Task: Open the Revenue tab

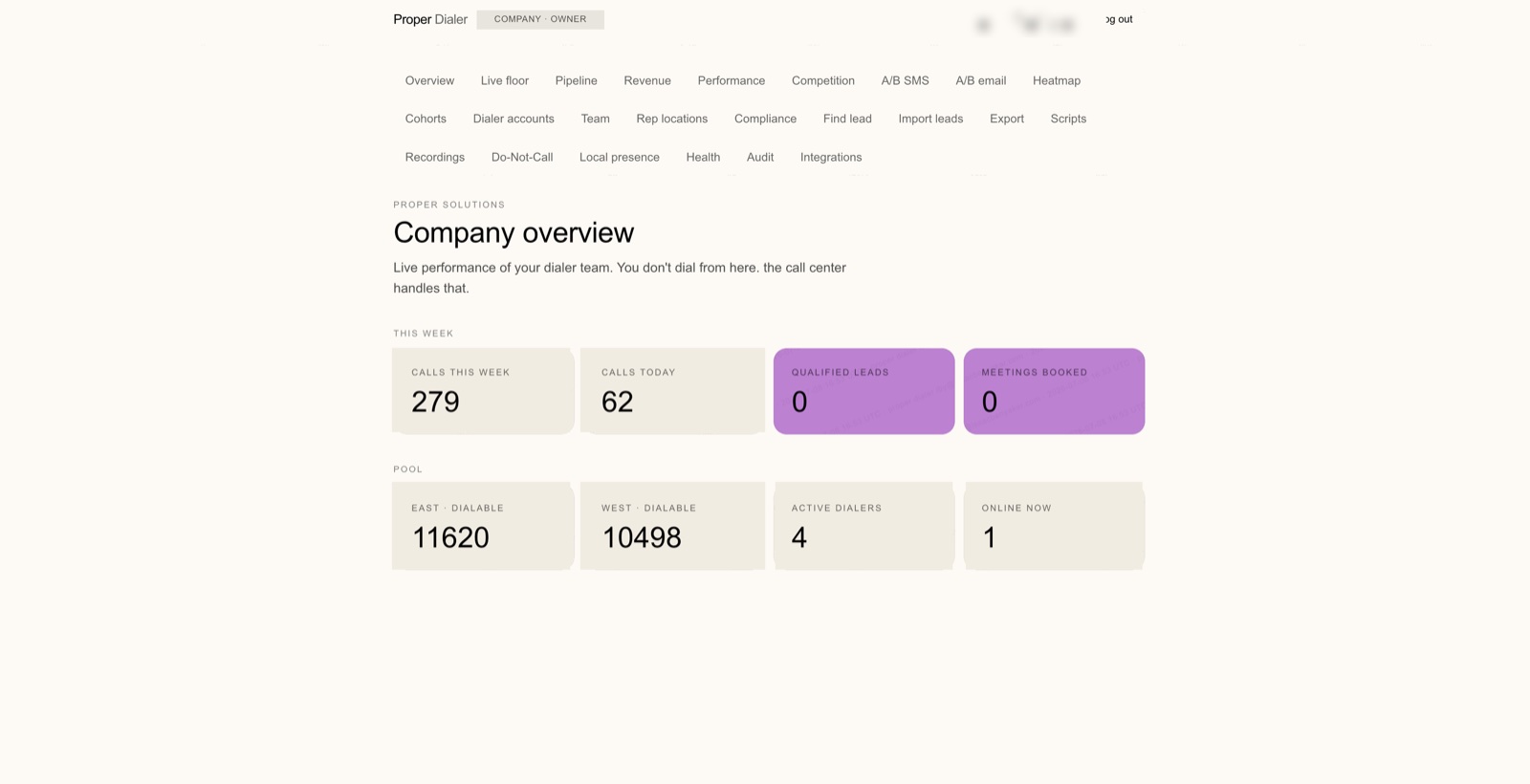Action: tap(647, 80)
